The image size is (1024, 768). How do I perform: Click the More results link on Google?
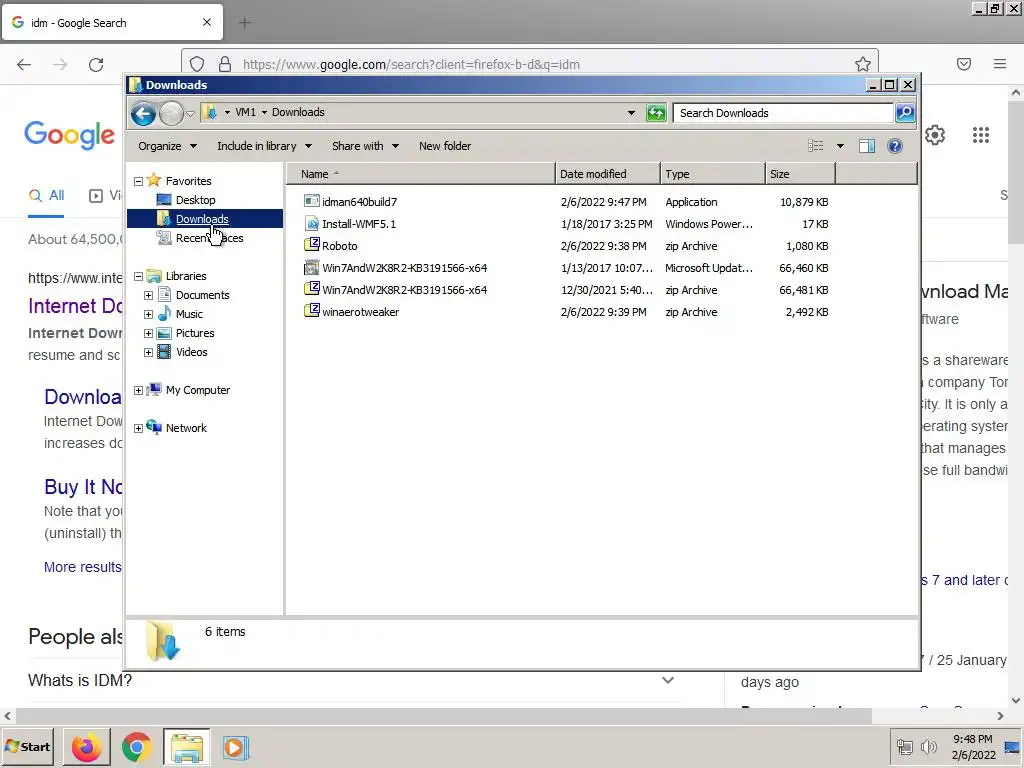click(x=82, y=567)
